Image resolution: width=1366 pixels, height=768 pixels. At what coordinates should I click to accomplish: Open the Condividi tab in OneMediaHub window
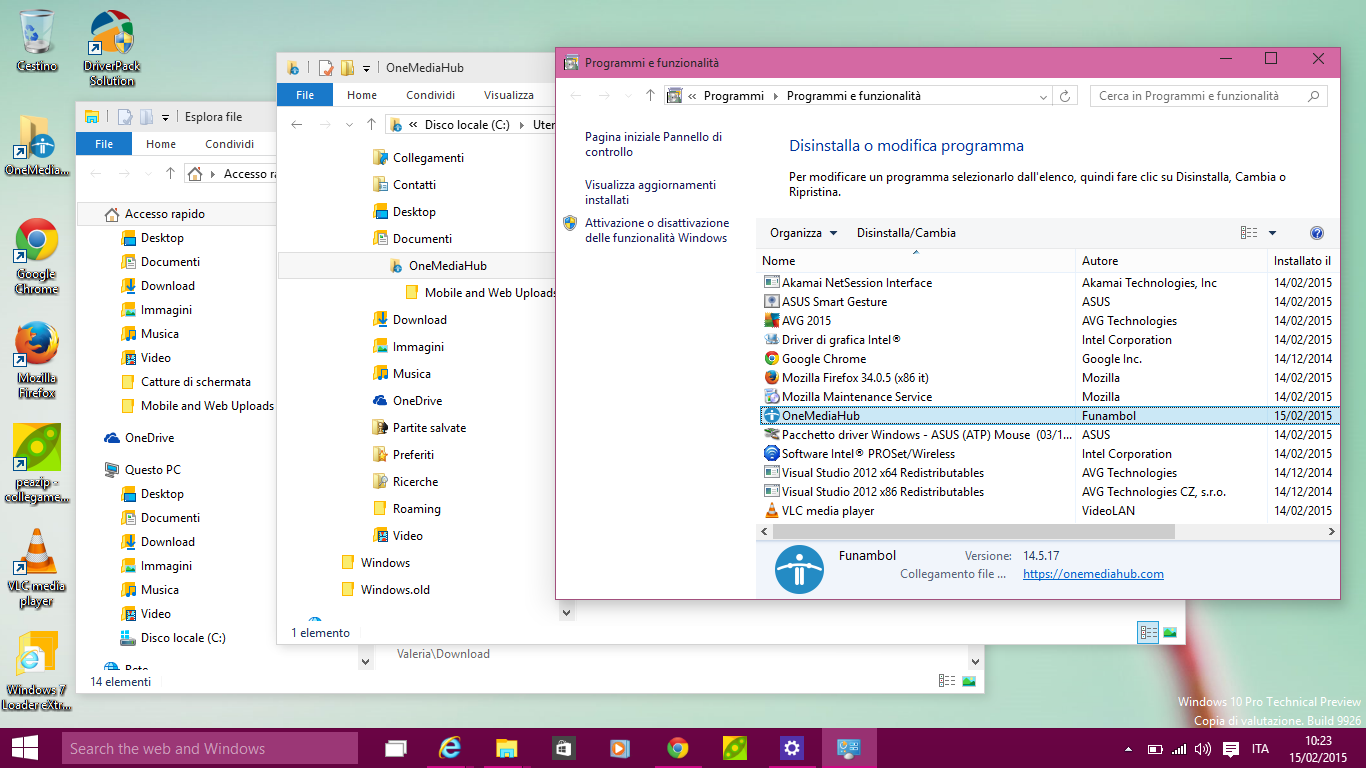[430, 95]
